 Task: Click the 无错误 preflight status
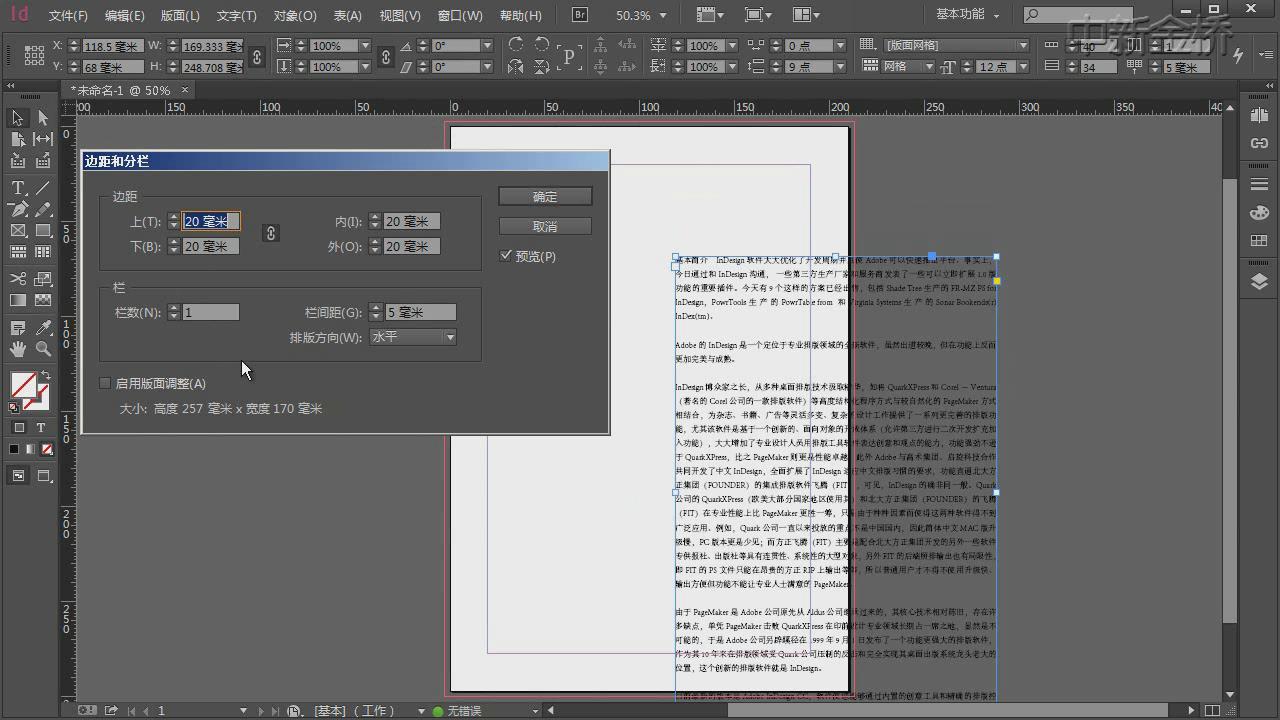[x=464, y=711]
